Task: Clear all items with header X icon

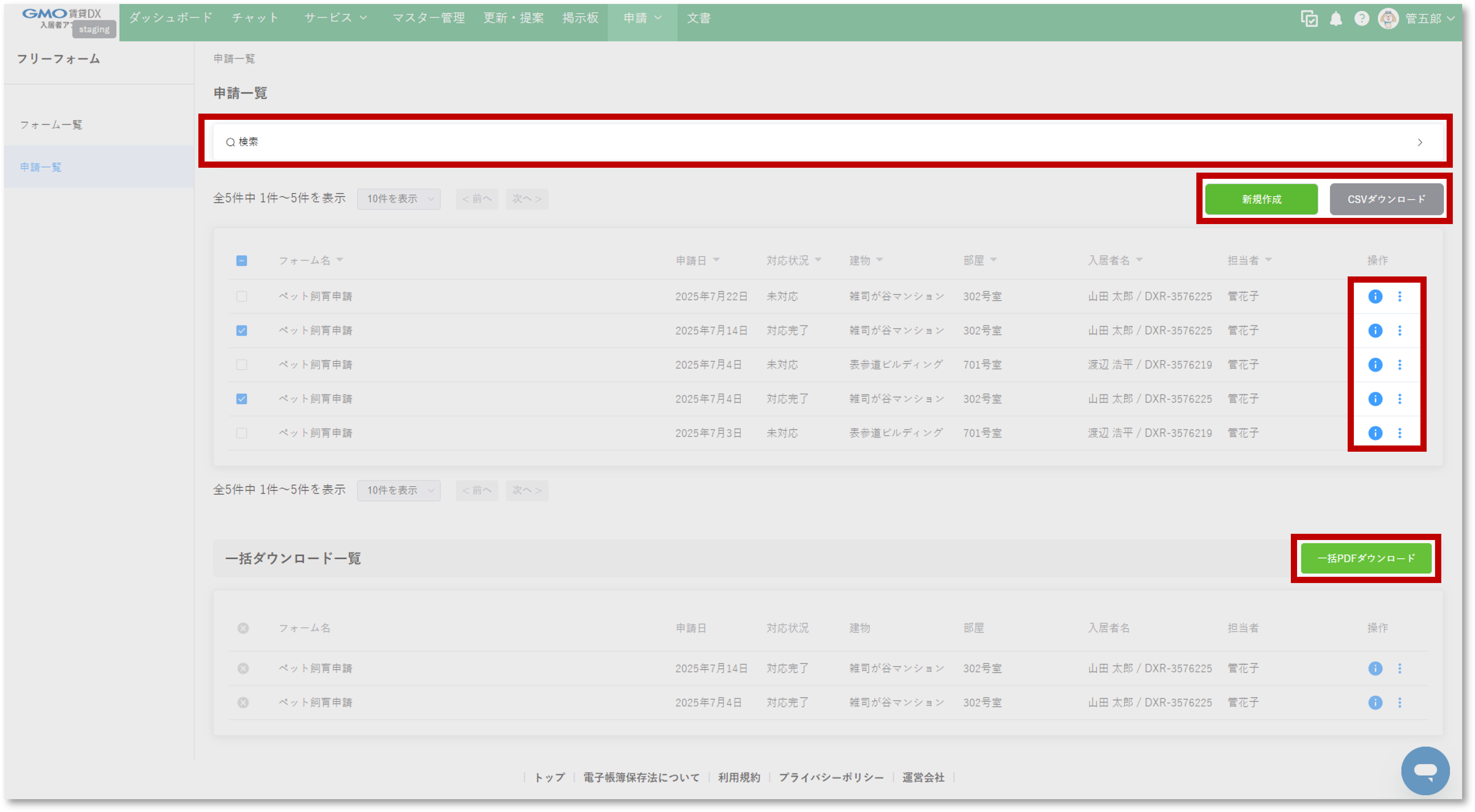Action: coord(243,628)
